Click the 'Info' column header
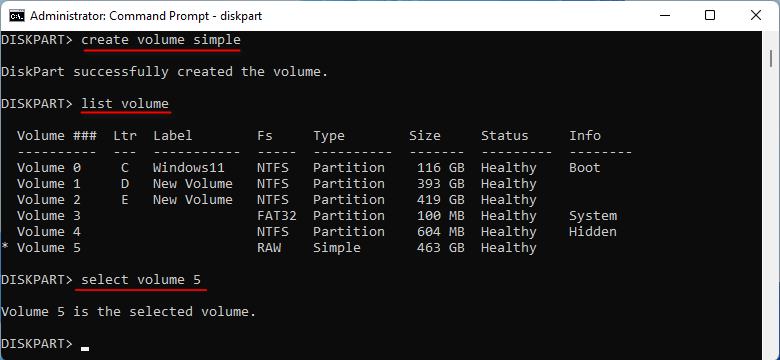 click(585, 136)
